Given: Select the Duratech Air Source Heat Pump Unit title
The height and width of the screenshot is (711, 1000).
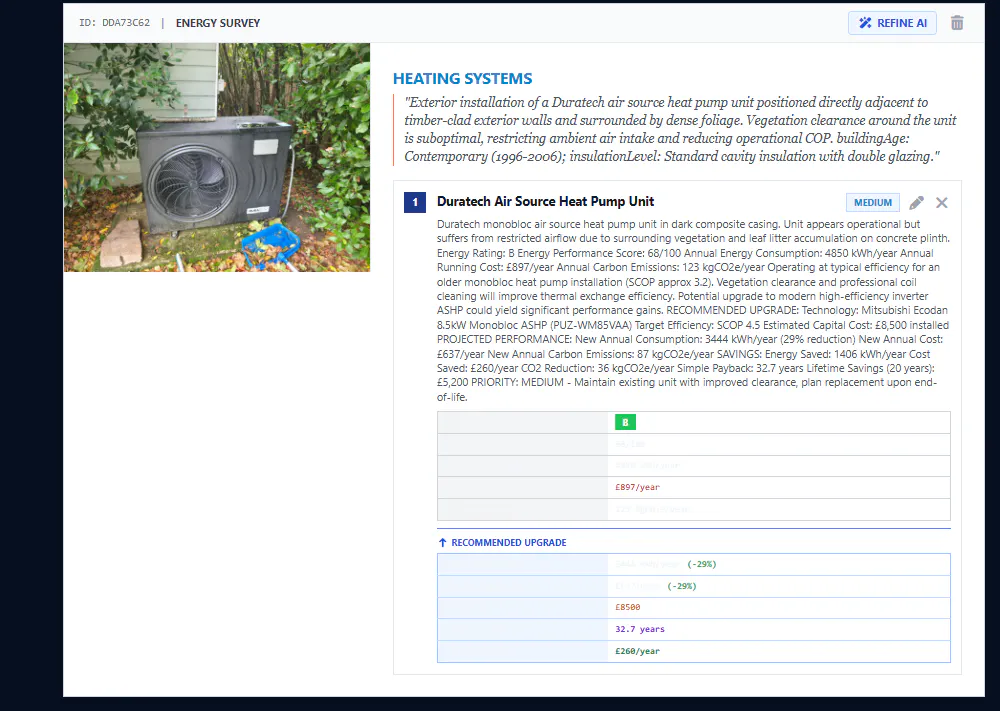Looking at the screenshot, I should [545, 202].
